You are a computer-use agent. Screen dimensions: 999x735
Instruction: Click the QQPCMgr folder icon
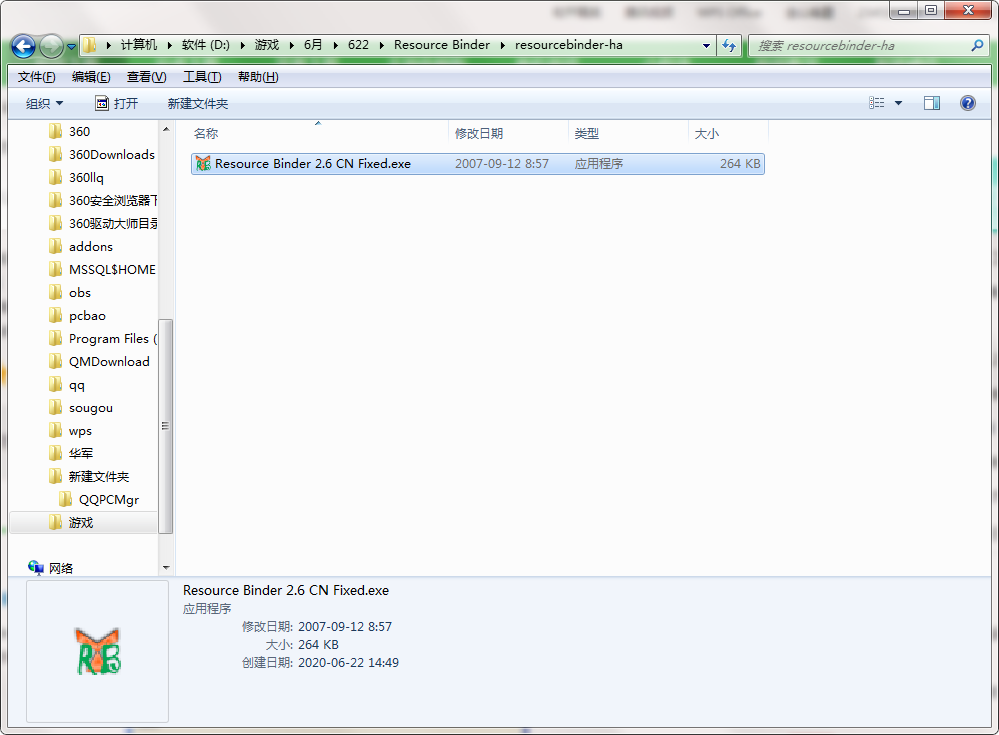66,499
